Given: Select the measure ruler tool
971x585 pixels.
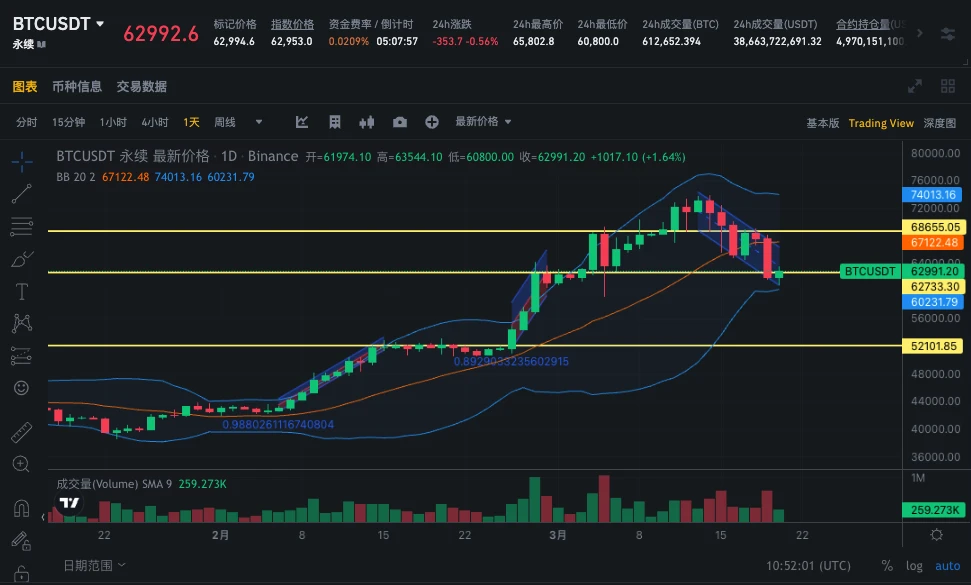Looking at the screenshot, I should click(22, 432).
